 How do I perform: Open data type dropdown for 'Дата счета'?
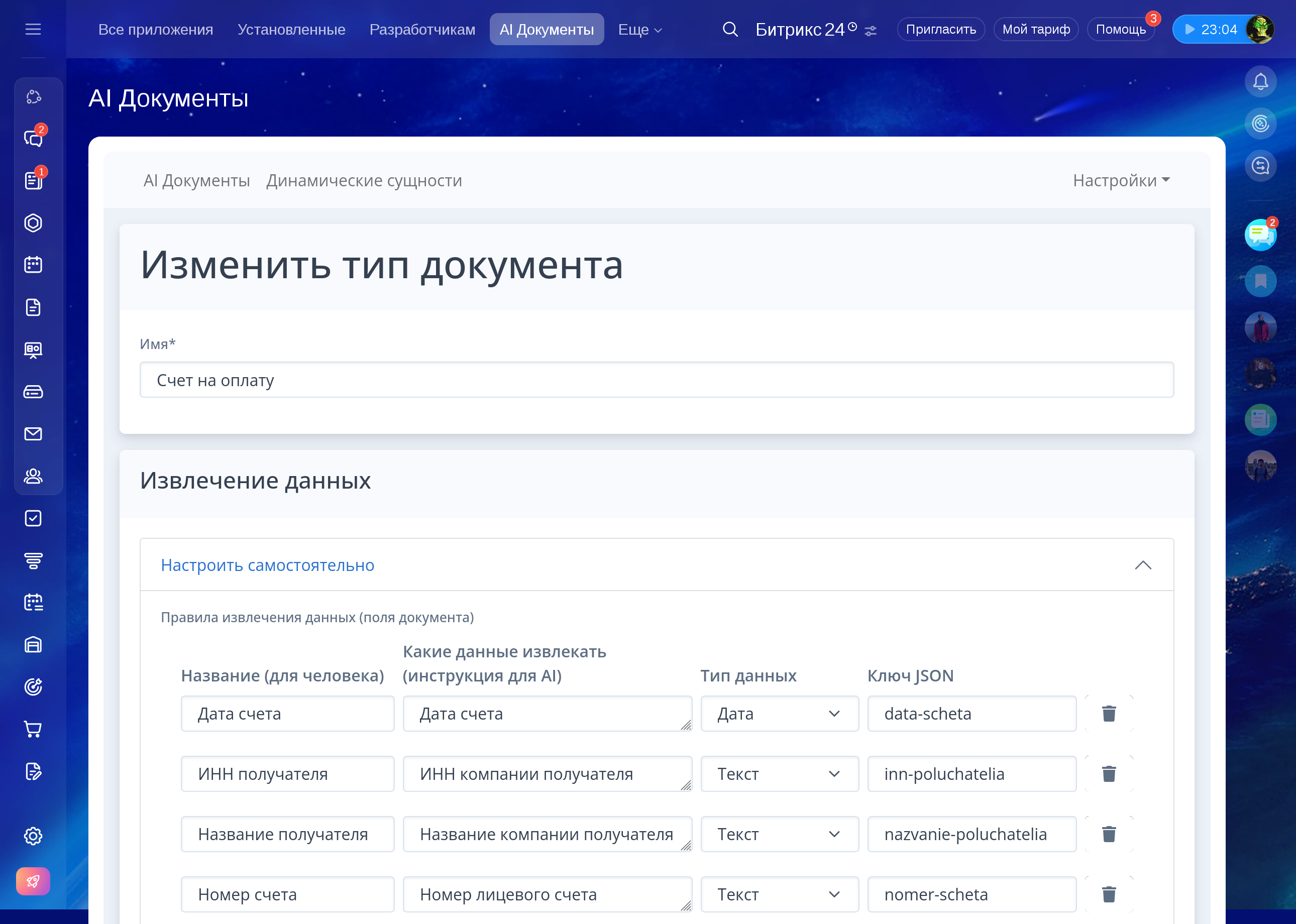(779, 714)
